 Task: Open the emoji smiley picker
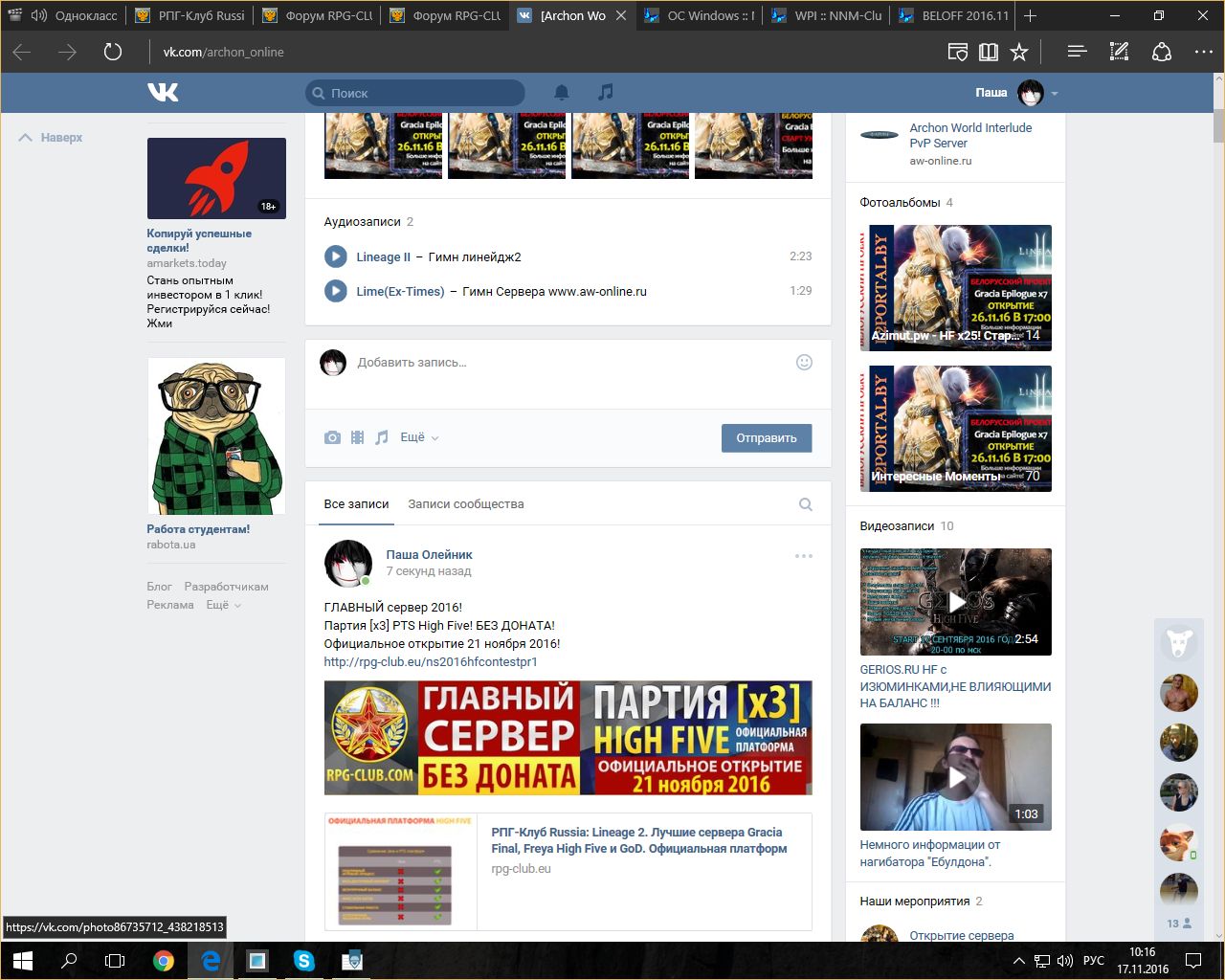click(x=804, y=362)
